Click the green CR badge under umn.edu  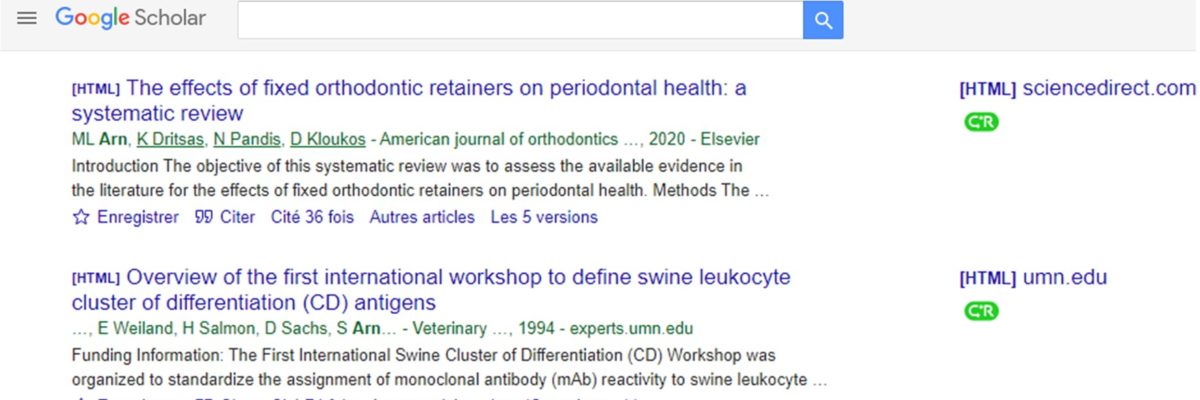[x=981, y=311]
